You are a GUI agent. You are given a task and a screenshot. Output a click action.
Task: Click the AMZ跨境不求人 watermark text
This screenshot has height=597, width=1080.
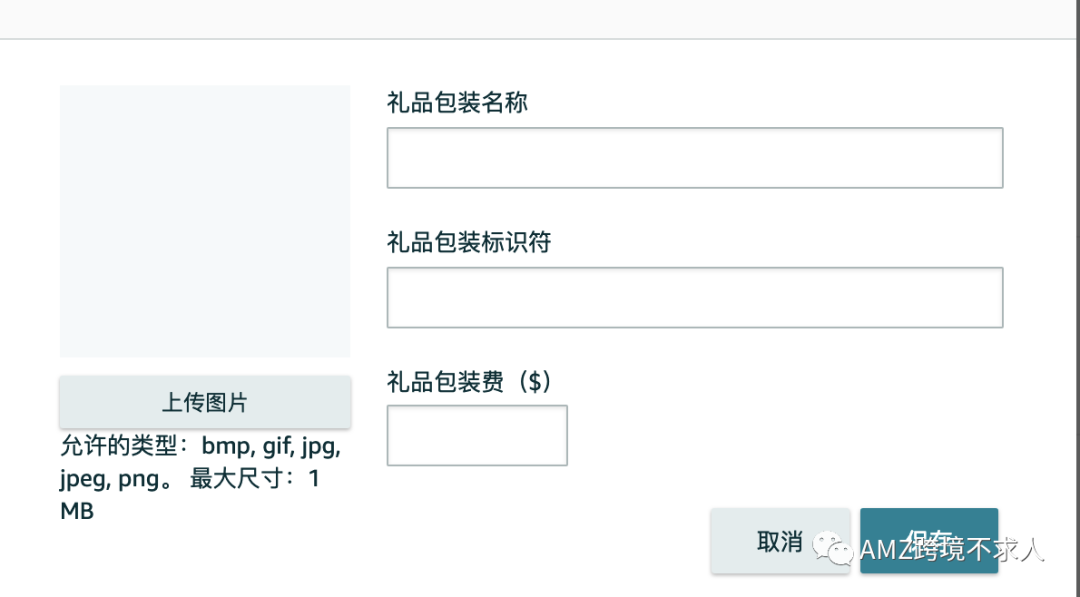coord(950,550)
